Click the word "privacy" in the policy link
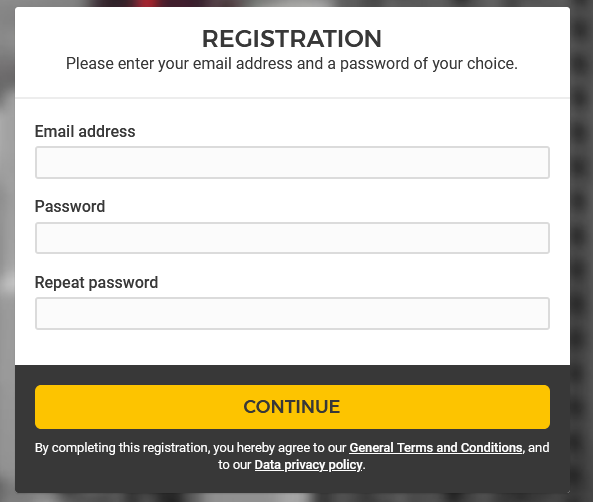 coord(304,465)
